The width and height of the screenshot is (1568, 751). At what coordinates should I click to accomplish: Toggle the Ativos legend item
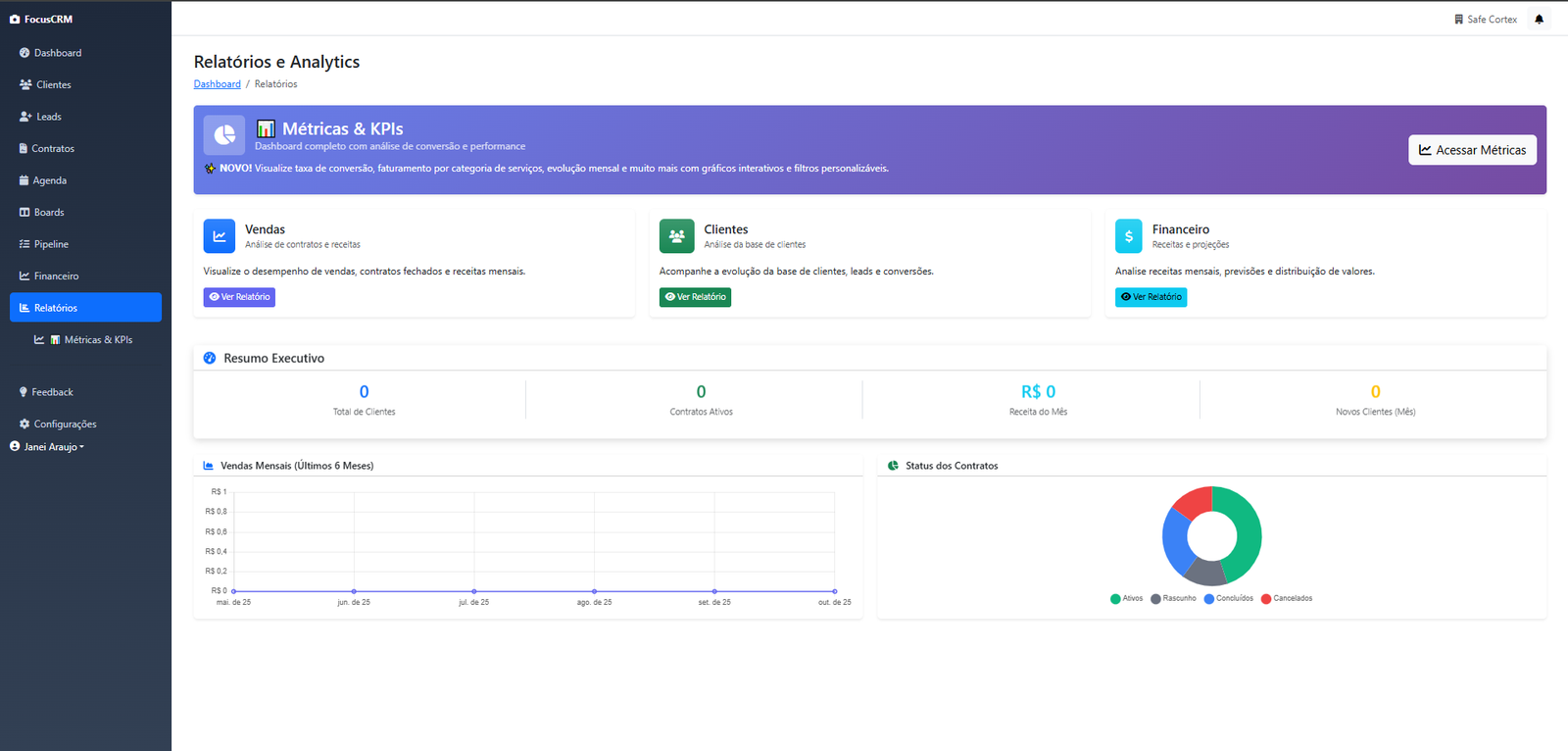click(1126, 598)
